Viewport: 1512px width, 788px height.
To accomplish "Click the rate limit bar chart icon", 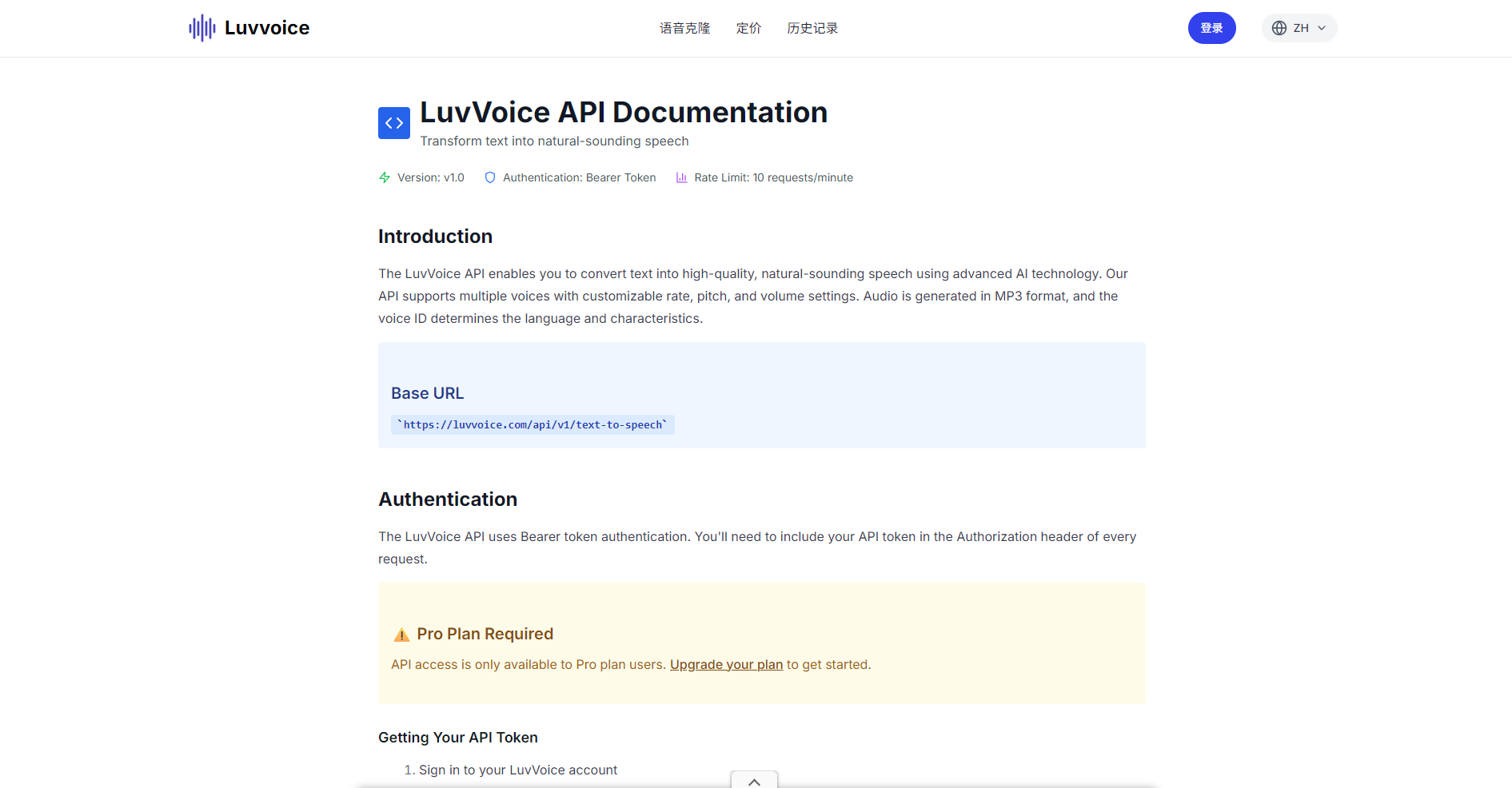I will (681, 177).
